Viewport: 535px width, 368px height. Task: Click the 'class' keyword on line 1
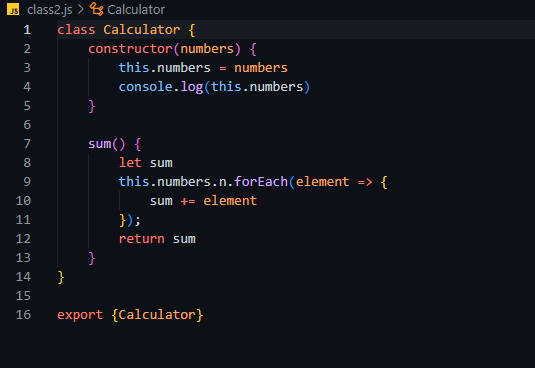76,30
